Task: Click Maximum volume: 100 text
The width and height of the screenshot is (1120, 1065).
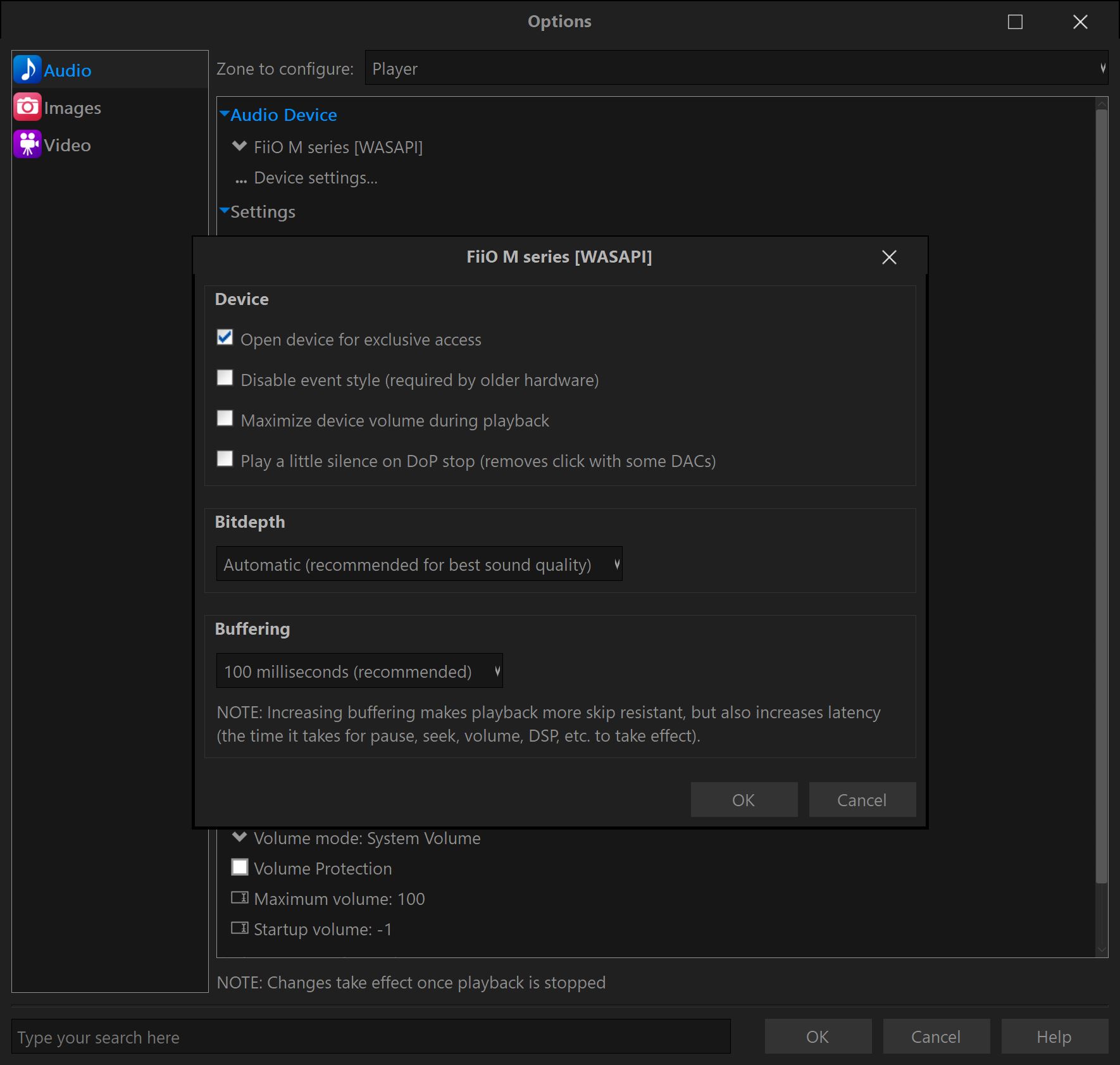Action: [339, 899]
